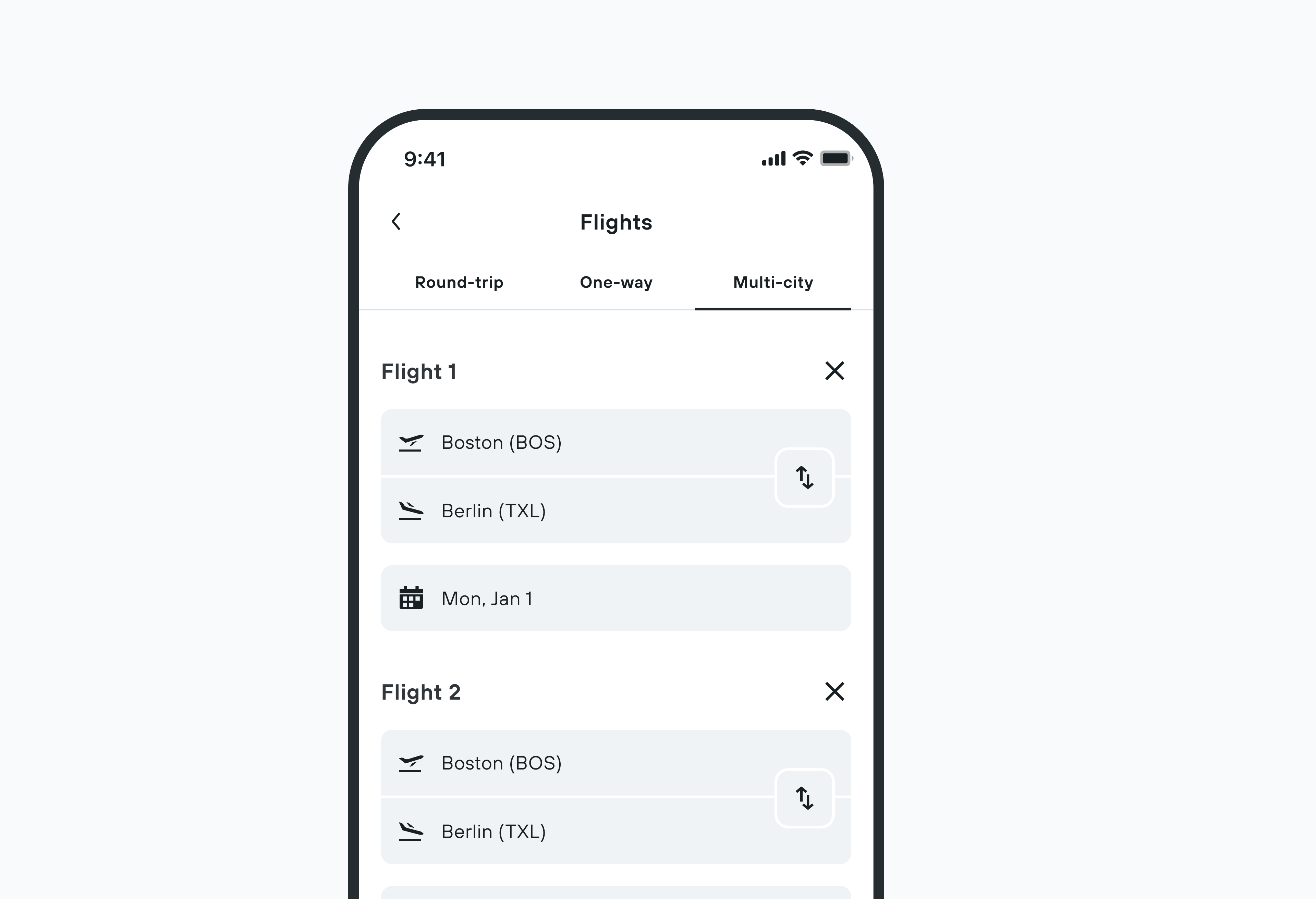This screenshot has width=1316, height=899.
Task: Remove Flight 1 with the X button
Action: pos(835,371)
